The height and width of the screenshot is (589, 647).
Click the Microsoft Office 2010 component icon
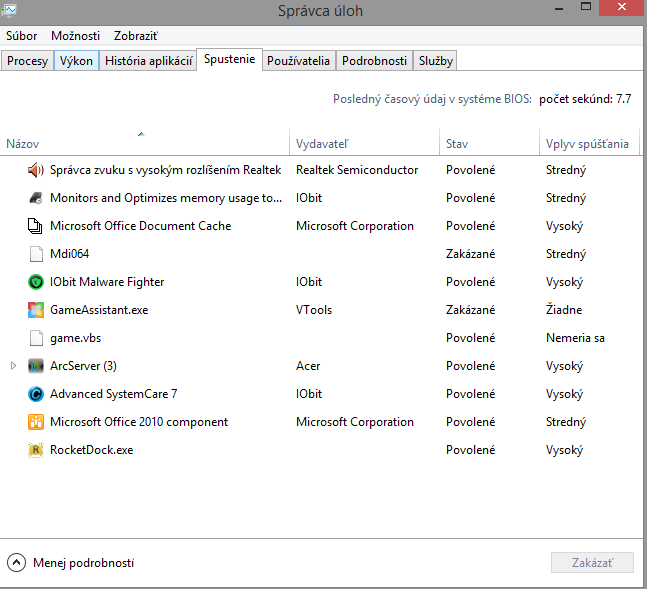pos(36,422)
